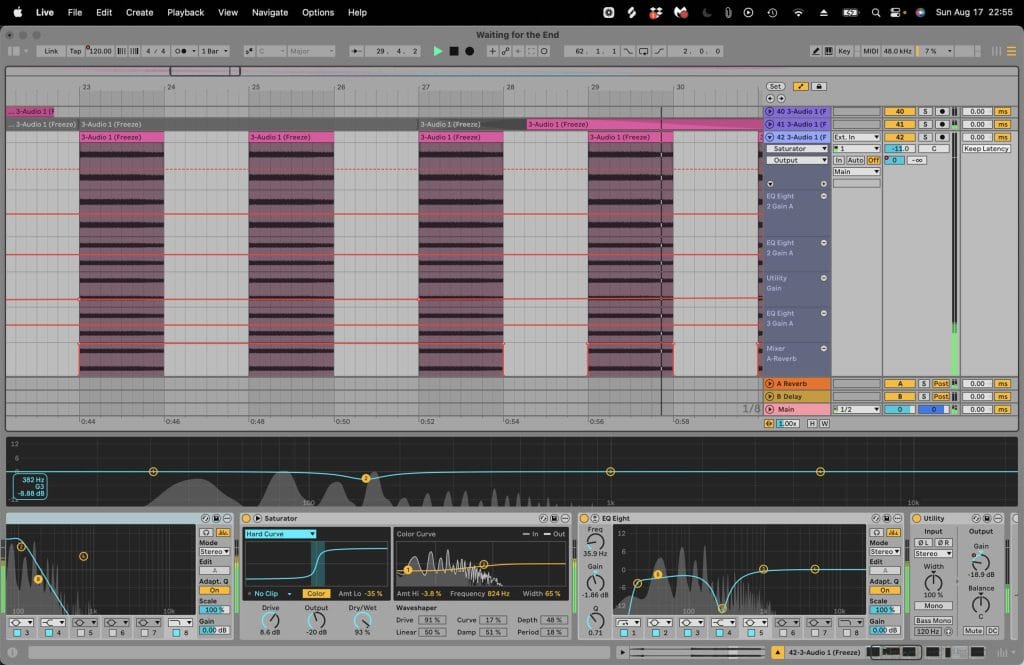Open the File menu
Viewport: 1024px width, 665px height.
(x=75, y=12)
